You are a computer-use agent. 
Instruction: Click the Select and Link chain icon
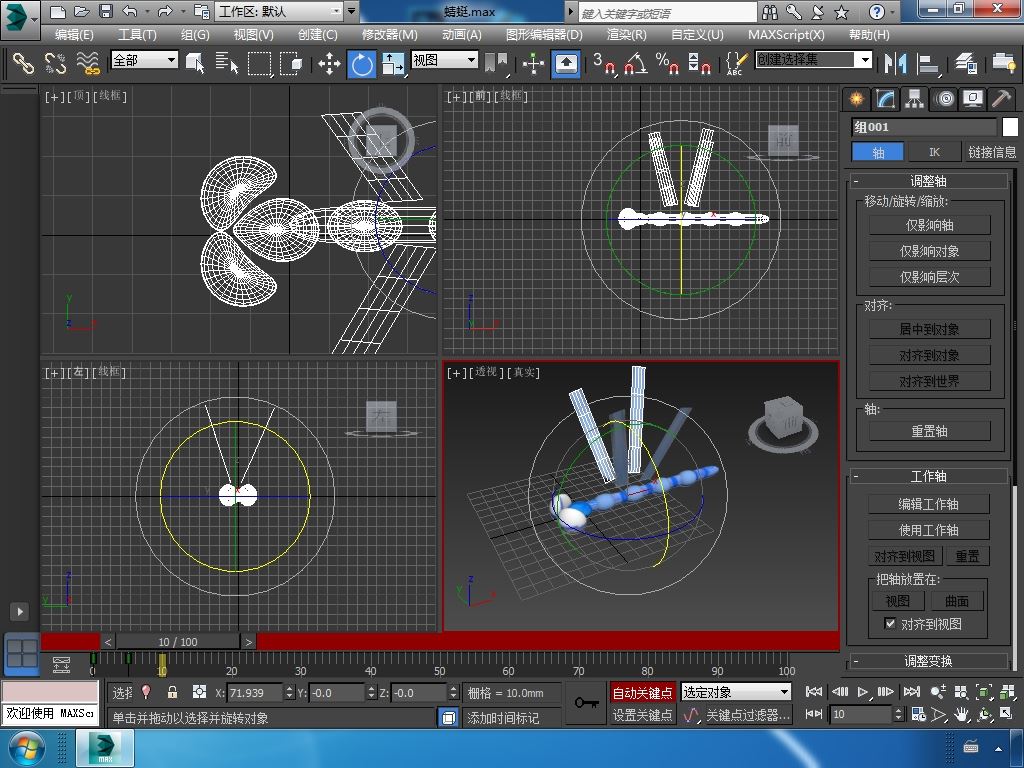point(23,64)
